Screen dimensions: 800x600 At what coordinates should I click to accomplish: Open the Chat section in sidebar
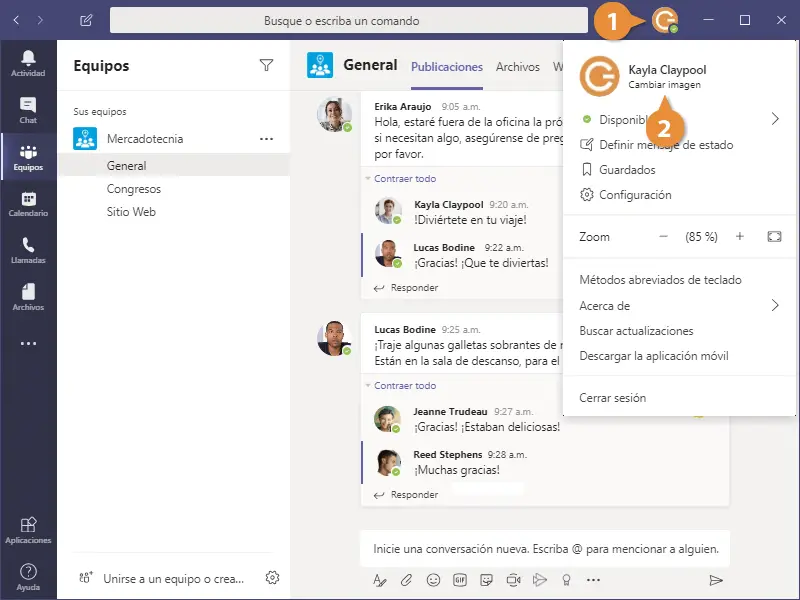(x=28, y=110)
